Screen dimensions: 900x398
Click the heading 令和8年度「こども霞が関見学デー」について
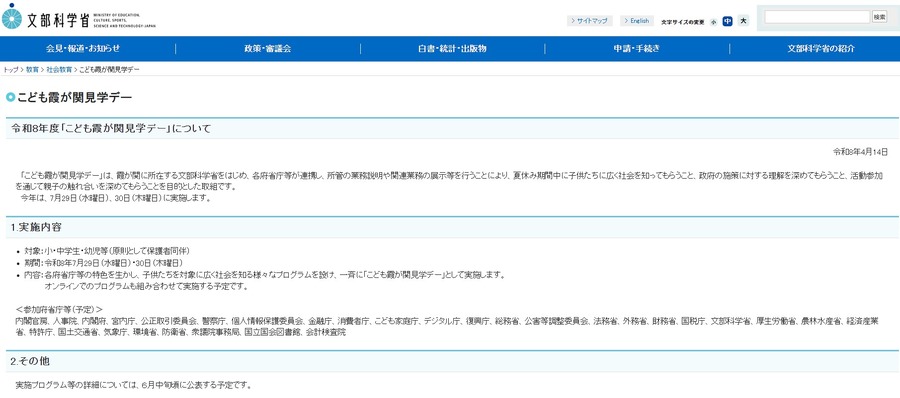tap(111, 128)
